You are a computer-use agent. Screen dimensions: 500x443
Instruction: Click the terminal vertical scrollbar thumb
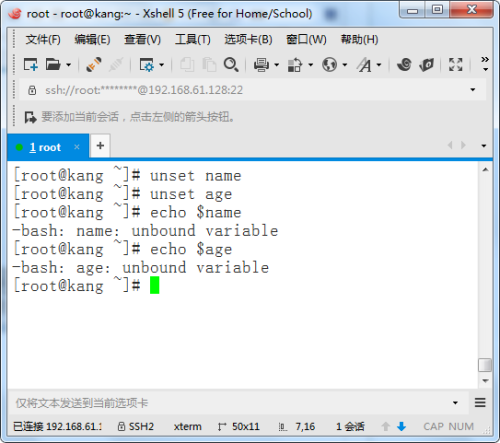point(485,365)
